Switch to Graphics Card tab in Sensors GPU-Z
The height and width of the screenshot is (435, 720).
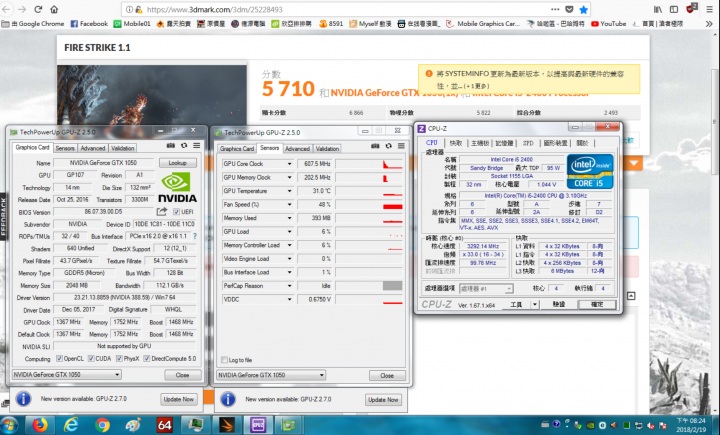236,149
